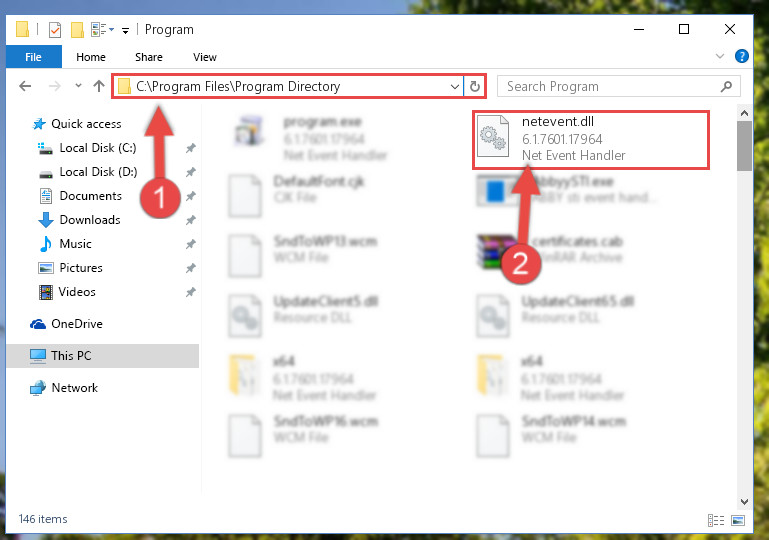This screenshot has height=540, width=769.
Task: Open Customize Quick Access Toolbar dropdown
Action: [126, 30]
